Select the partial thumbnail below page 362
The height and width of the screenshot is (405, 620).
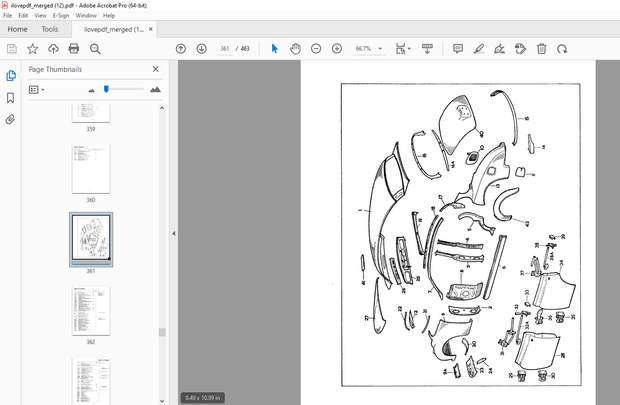[x=91, y=380]
